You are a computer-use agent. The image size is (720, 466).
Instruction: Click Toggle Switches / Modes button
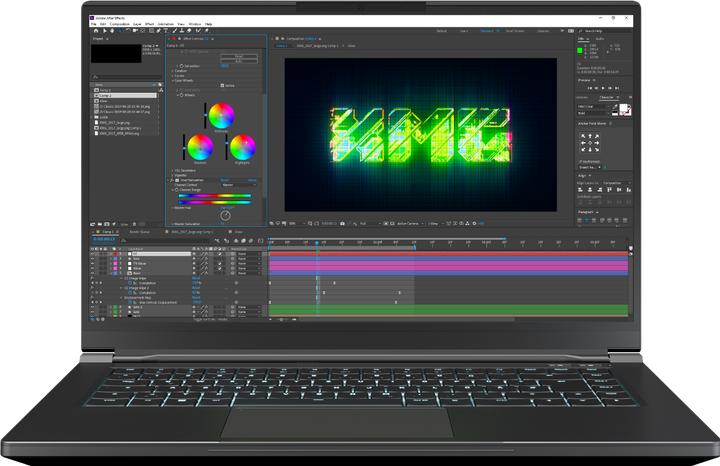click(210, 319)
